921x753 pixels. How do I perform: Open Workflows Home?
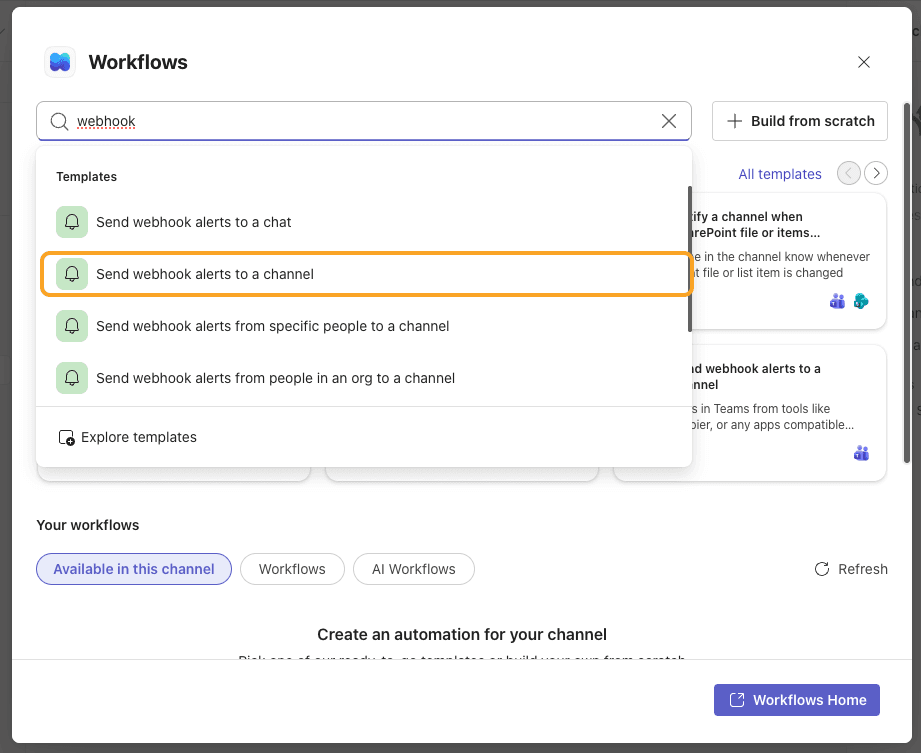pos(796,700)
